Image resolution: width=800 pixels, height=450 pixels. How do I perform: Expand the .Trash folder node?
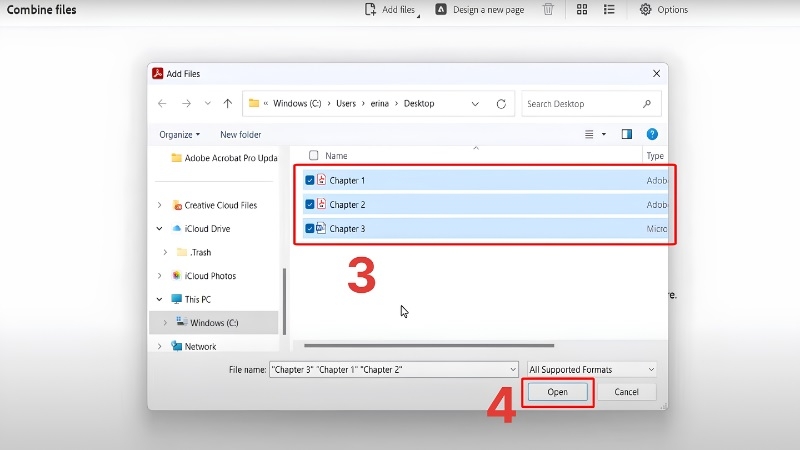pyautogui.click(x=165, y=252)
